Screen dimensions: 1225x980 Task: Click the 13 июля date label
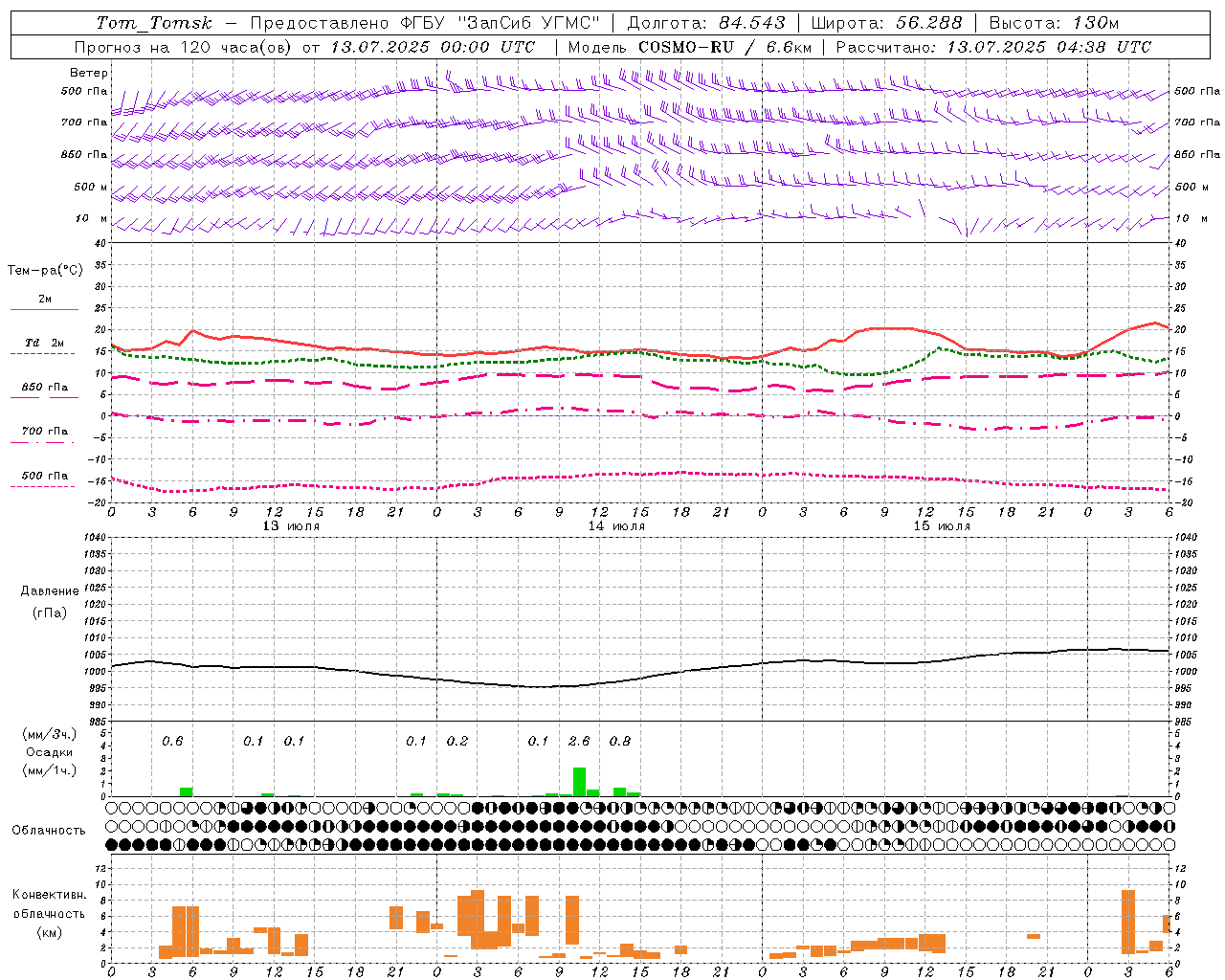pyautogui.click(x=291, y=526)
